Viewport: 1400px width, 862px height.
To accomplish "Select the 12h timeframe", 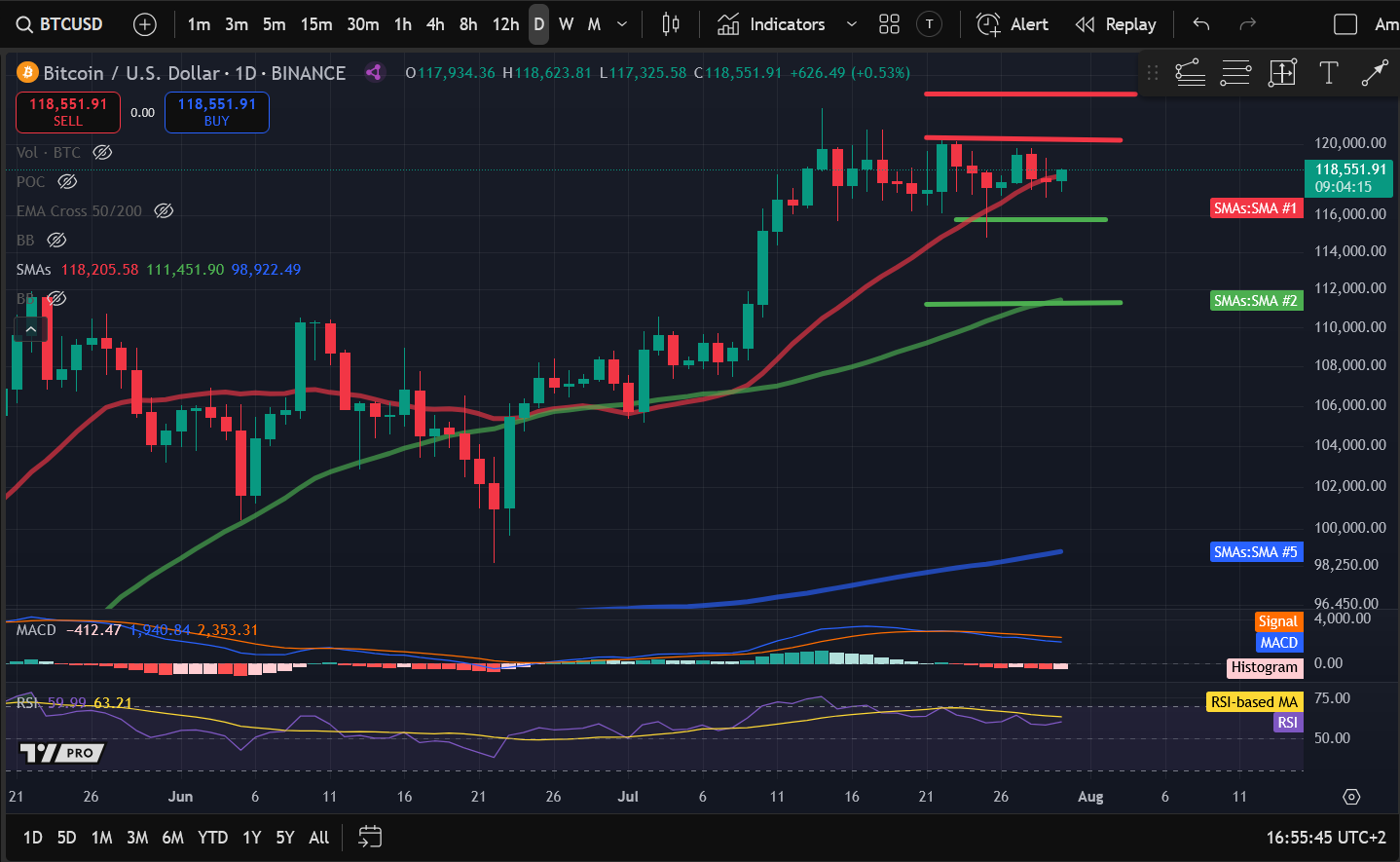I will tap(505, 24).
